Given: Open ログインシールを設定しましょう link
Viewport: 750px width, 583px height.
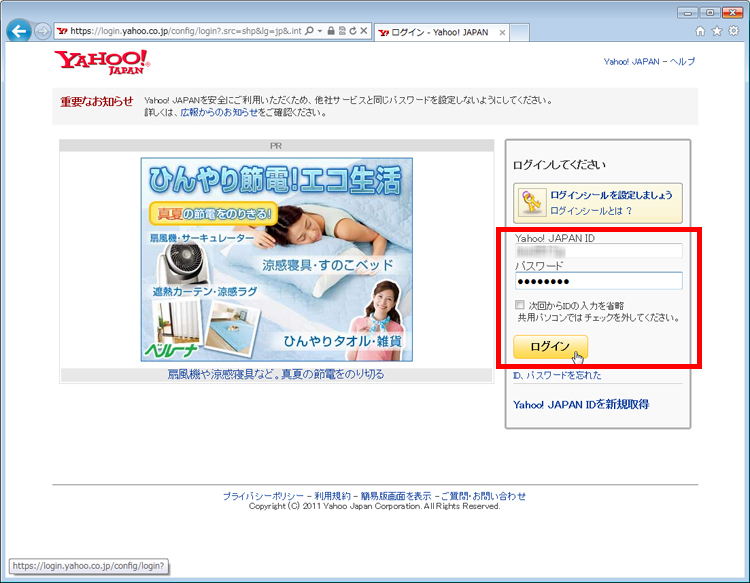Looking at the screenshot, I should (611, 195).
